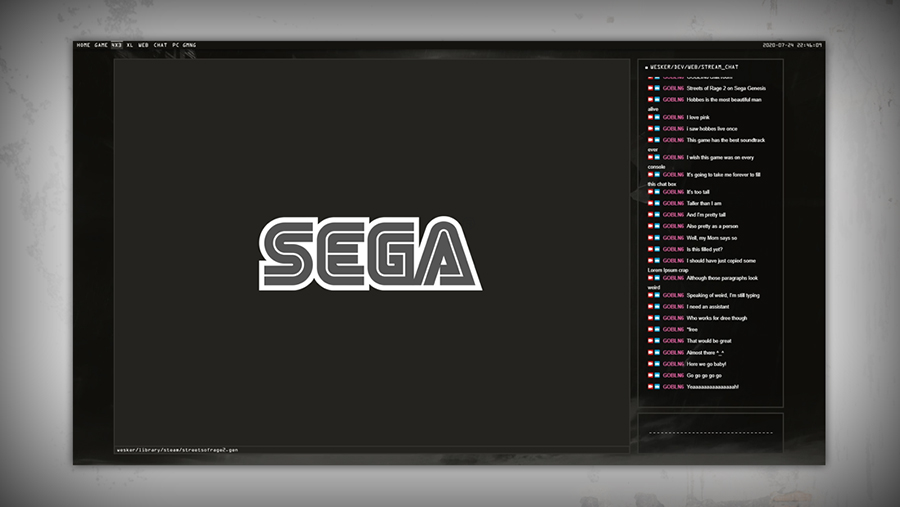
Task: Click blue badge beside 'Go go go go go'
Action: click(x=657, y=376)
